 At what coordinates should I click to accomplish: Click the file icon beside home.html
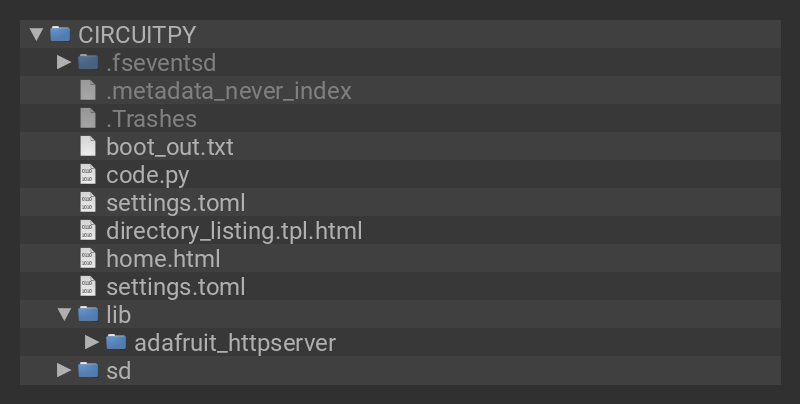pos(88,258)
